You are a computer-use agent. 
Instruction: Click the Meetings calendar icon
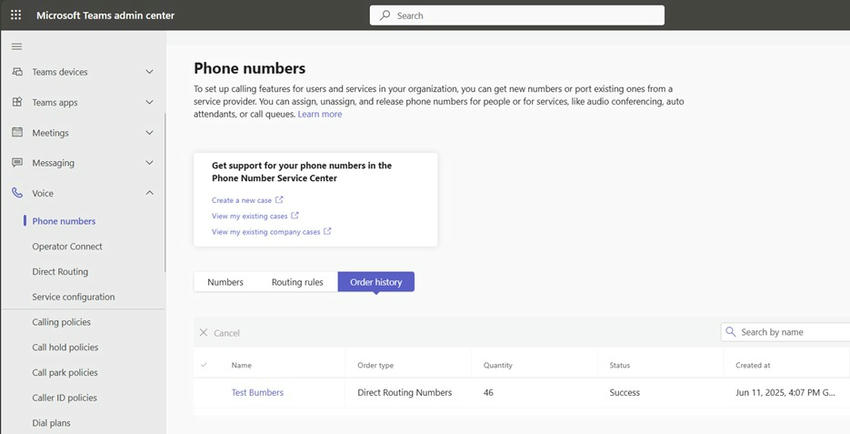click(17, 132)
